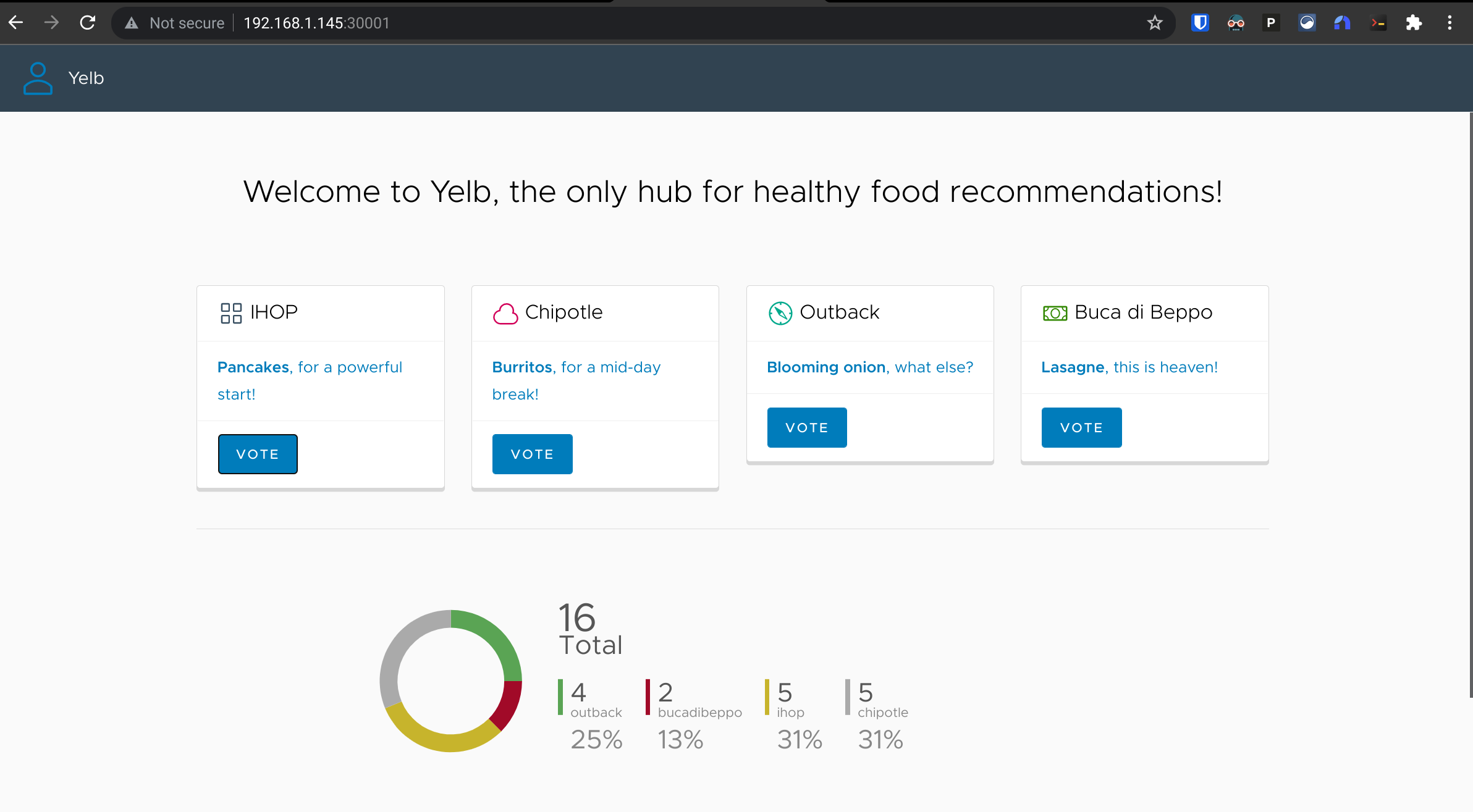Screen dimensions: 1473x812
Task: Click the address bar URL
Action: (x=316, y=23)
